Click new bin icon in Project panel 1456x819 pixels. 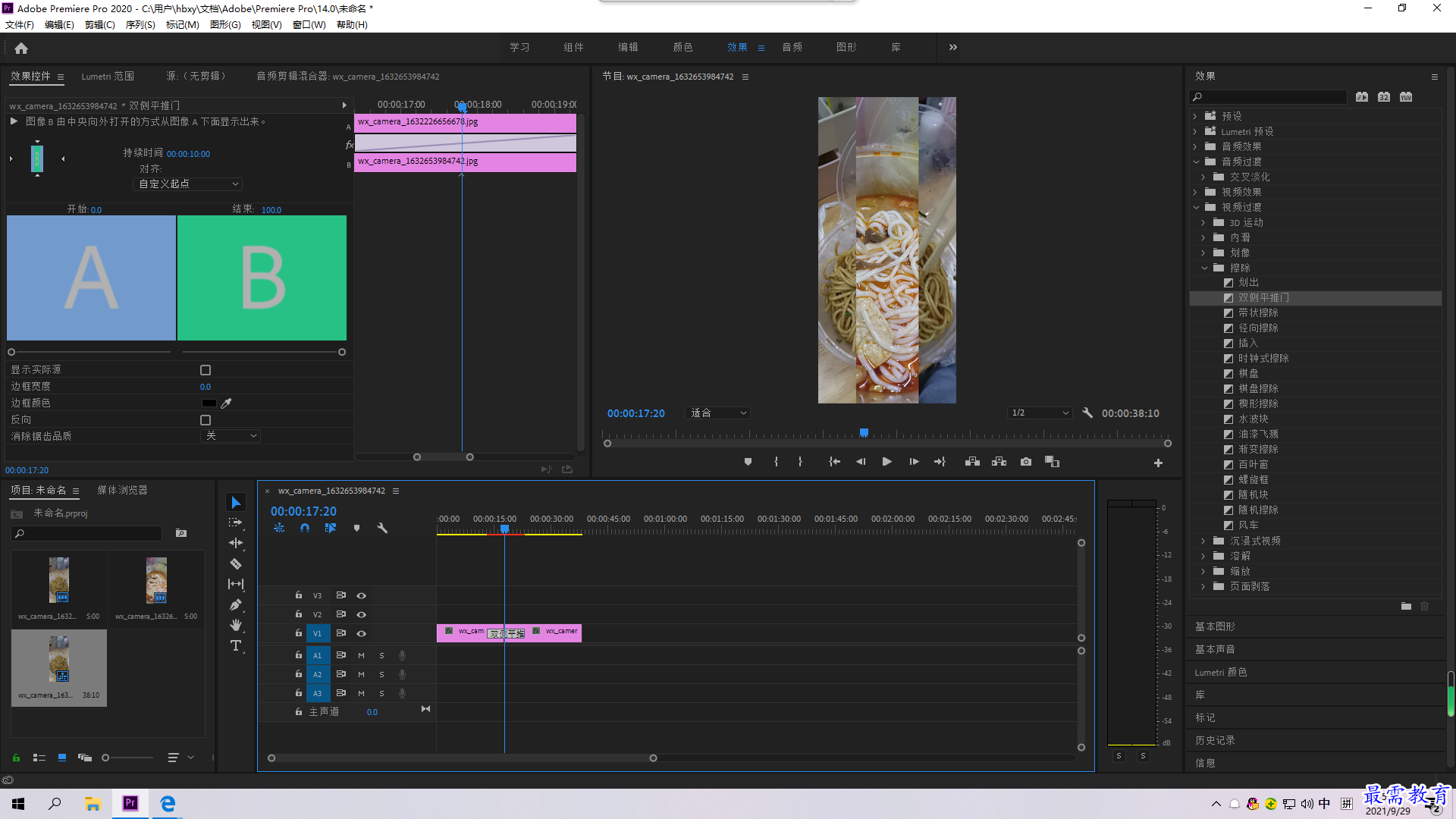(181, 533)
